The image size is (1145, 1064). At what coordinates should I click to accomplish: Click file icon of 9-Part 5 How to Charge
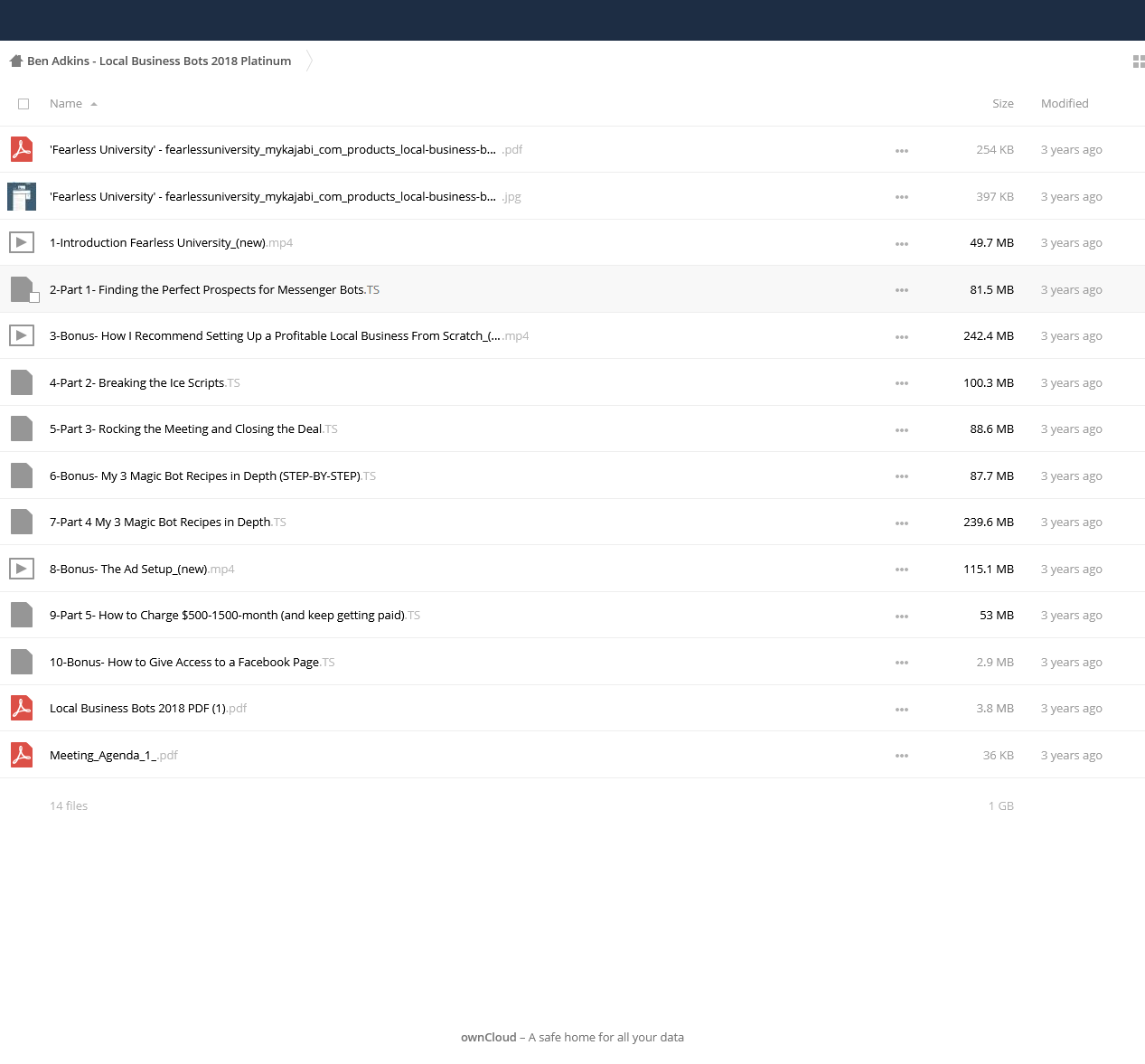[x=22, y=615]
